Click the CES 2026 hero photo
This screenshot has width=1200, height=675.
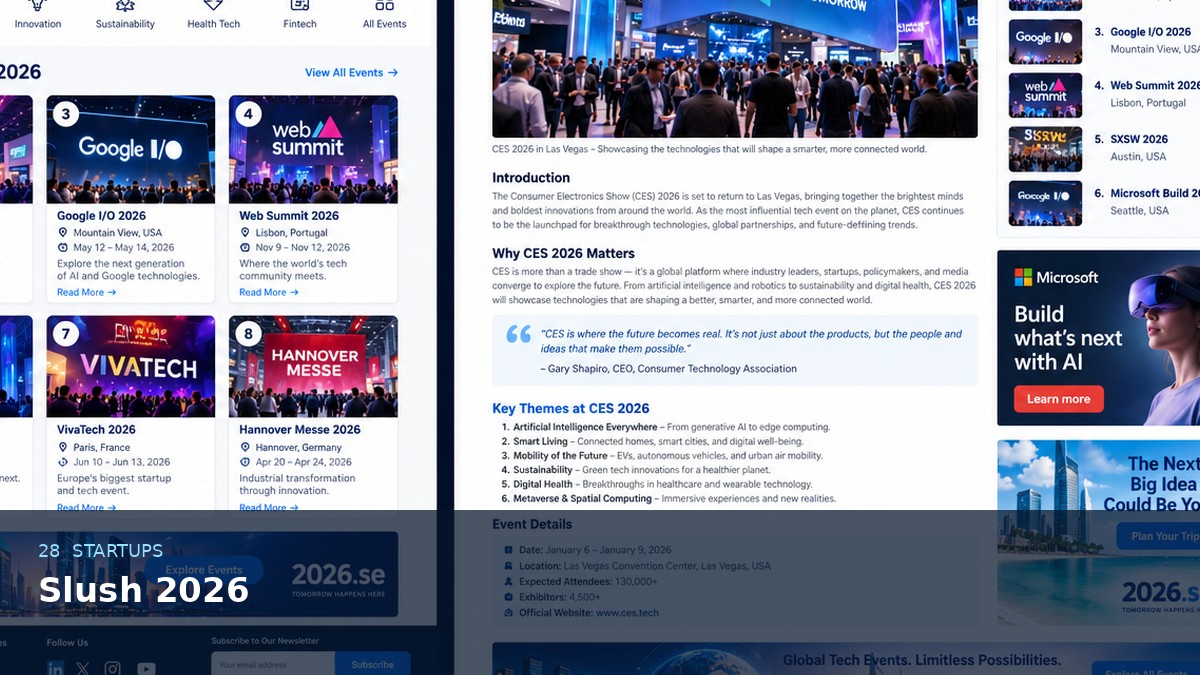tap(735, 69)
